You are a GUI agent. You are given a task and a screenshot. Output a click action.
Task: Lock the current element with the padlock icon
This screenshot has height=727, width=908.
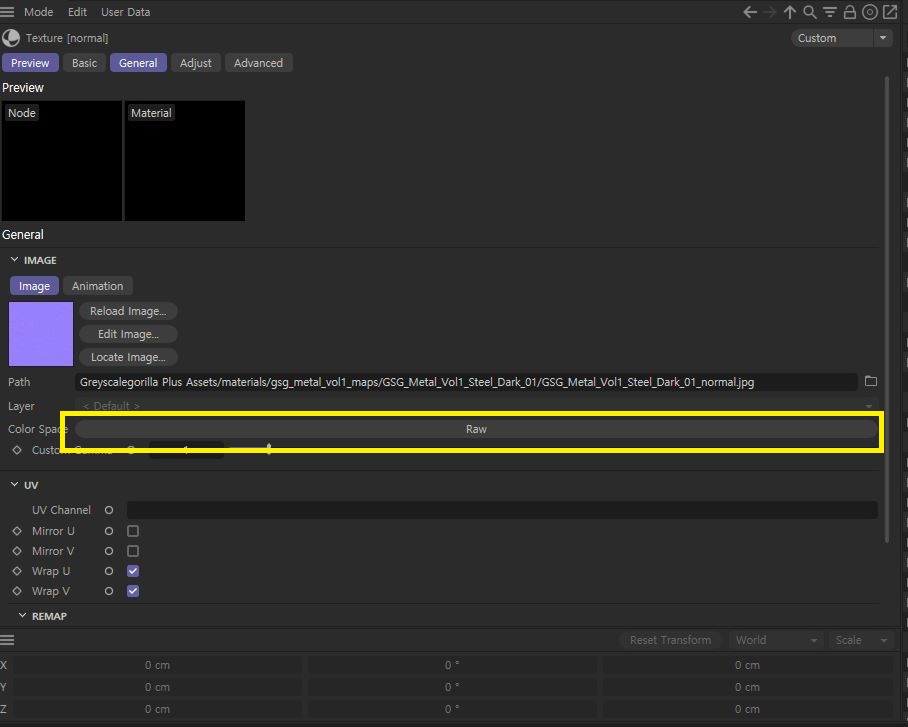click(x=850, y=12)
